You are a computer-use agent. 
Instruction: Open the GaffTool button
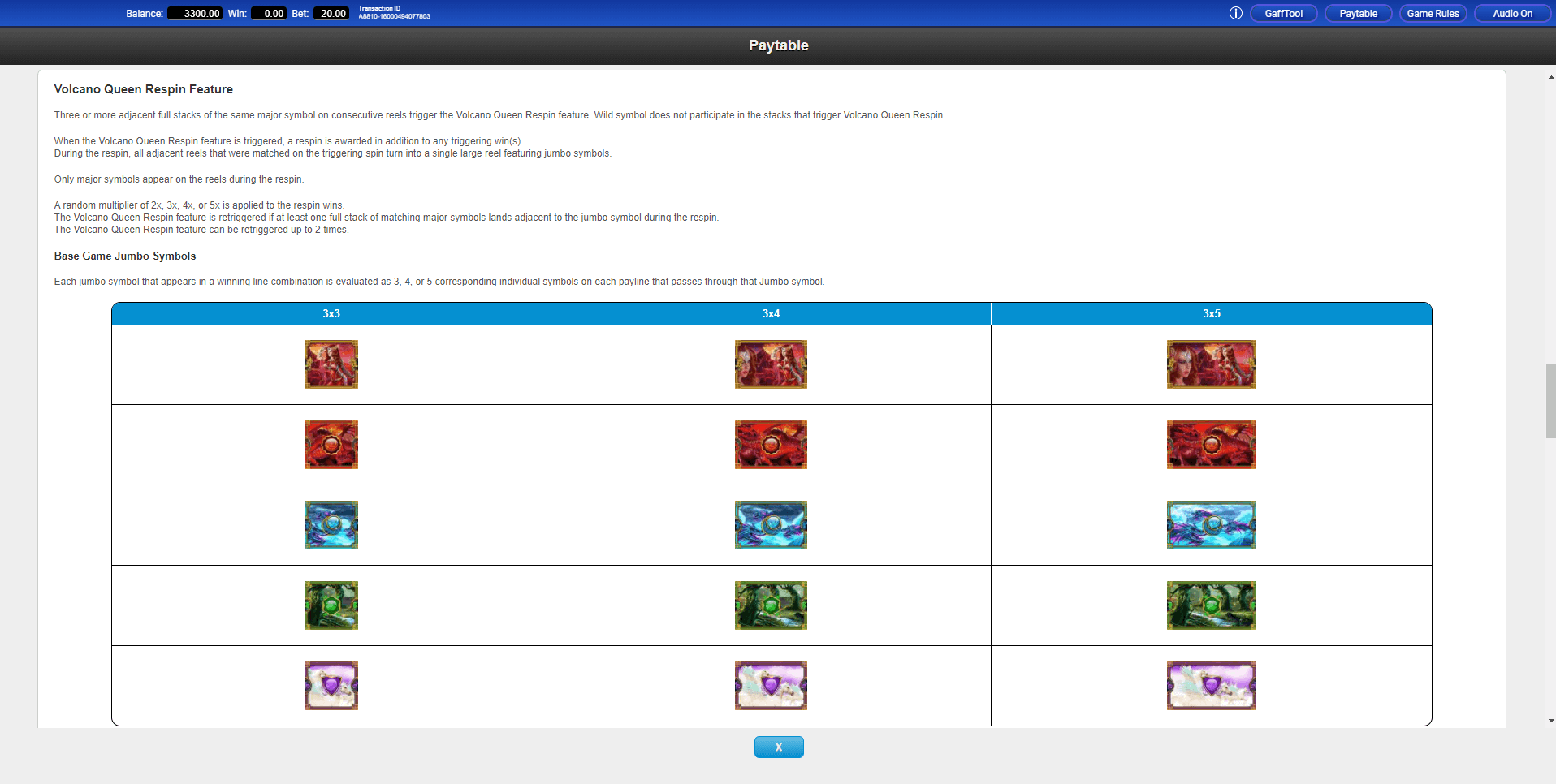(x=1283, y=14)
